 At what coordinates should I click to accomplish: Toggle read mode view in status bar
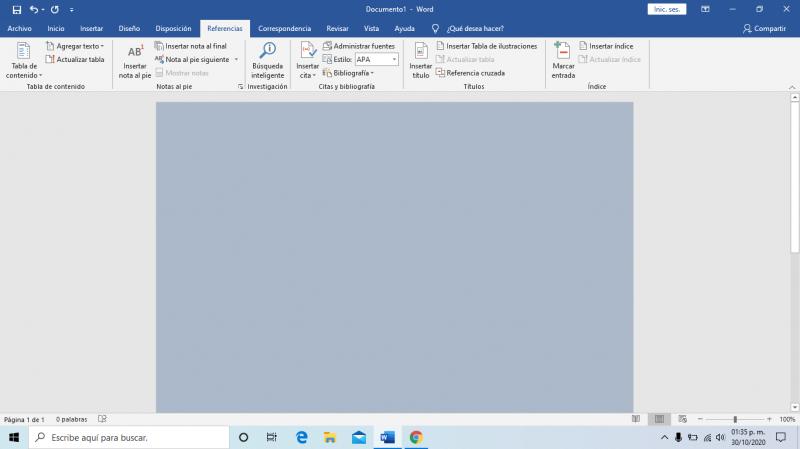(636, 419)
